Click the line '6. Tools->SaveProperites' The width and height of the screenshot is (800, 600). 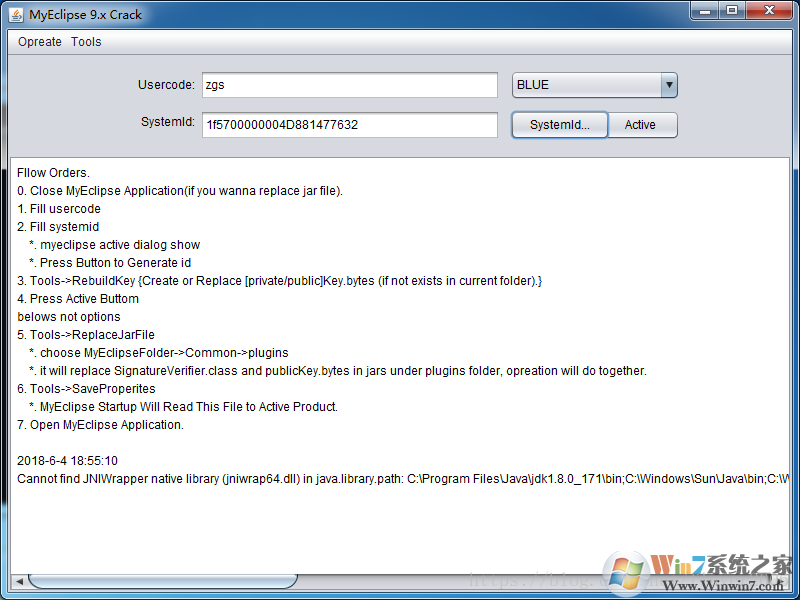click(x=86, y=389)
